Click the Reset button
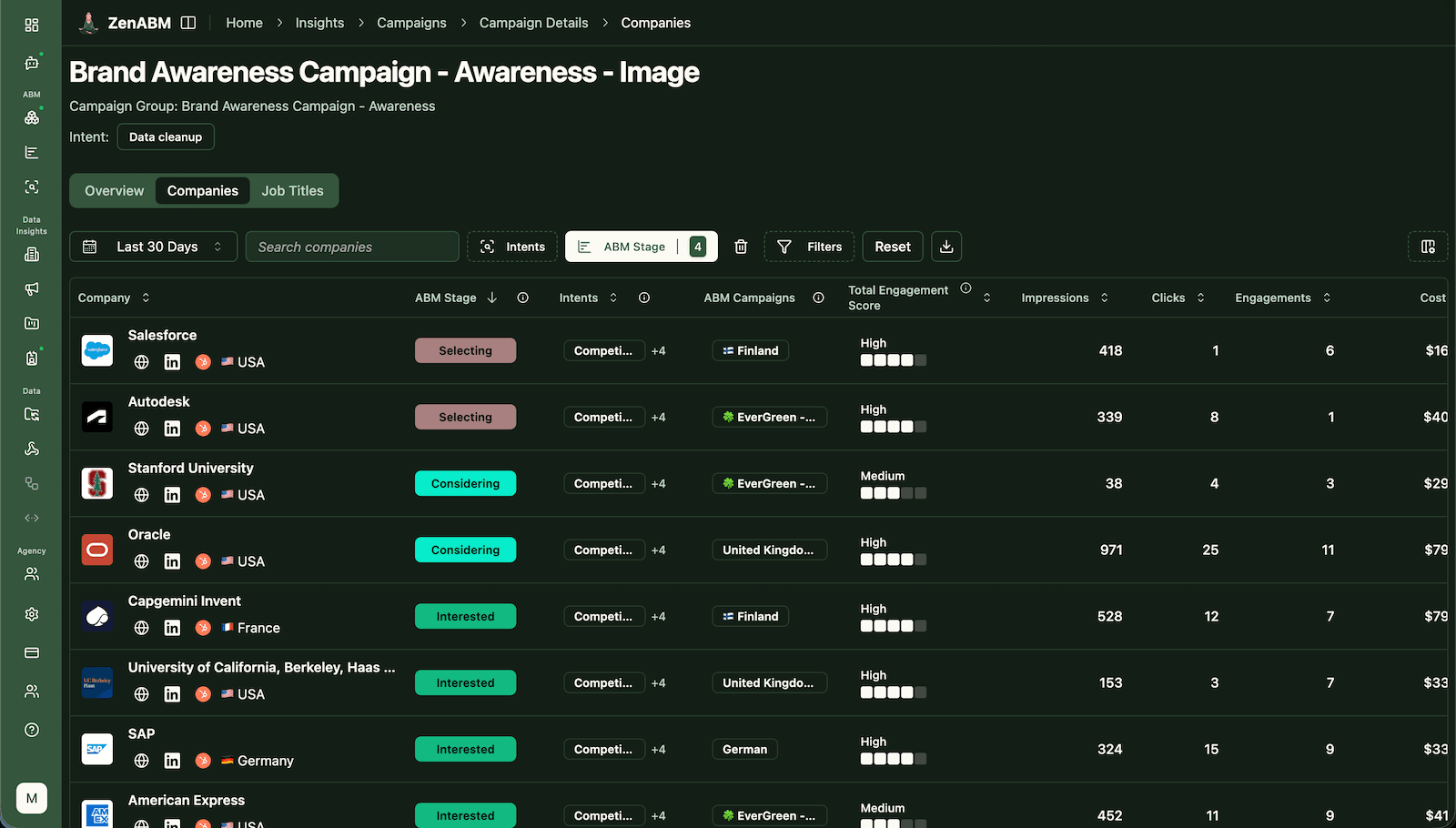Image resolution: width=1456 pixels, height=828 pixels. point(892,246)
